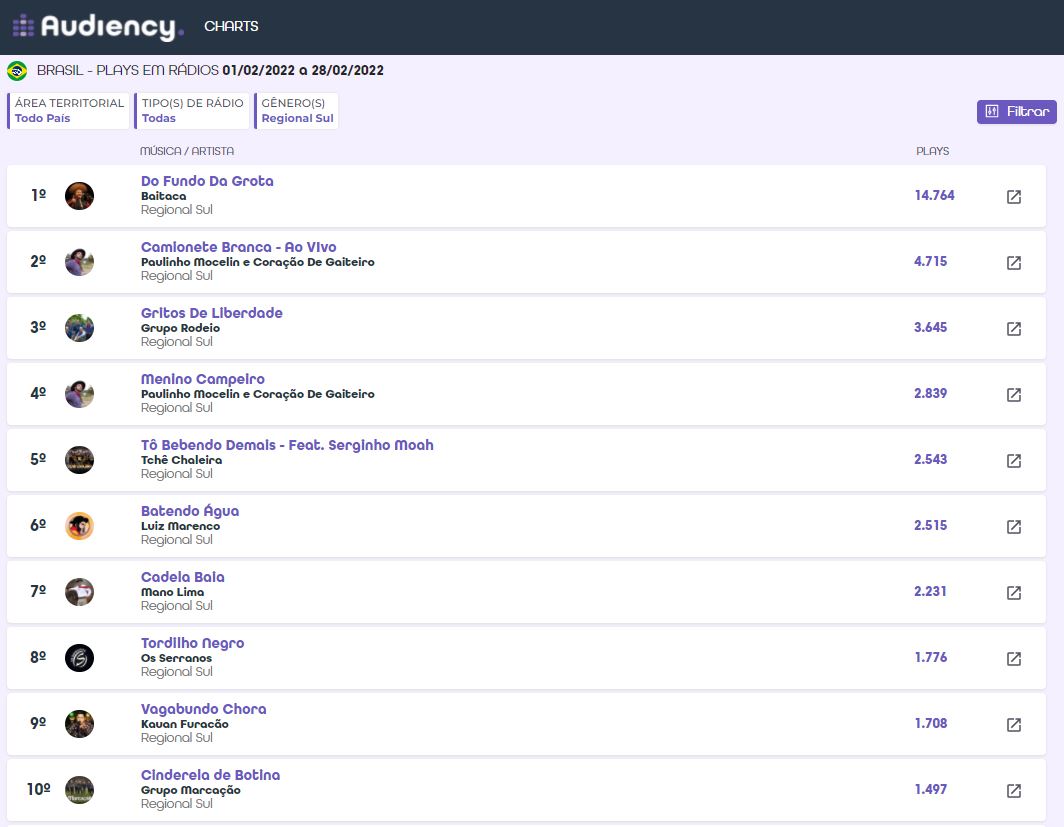Select the Vagabundo Chora song title
1064x827 pixels.
point(204,709)
